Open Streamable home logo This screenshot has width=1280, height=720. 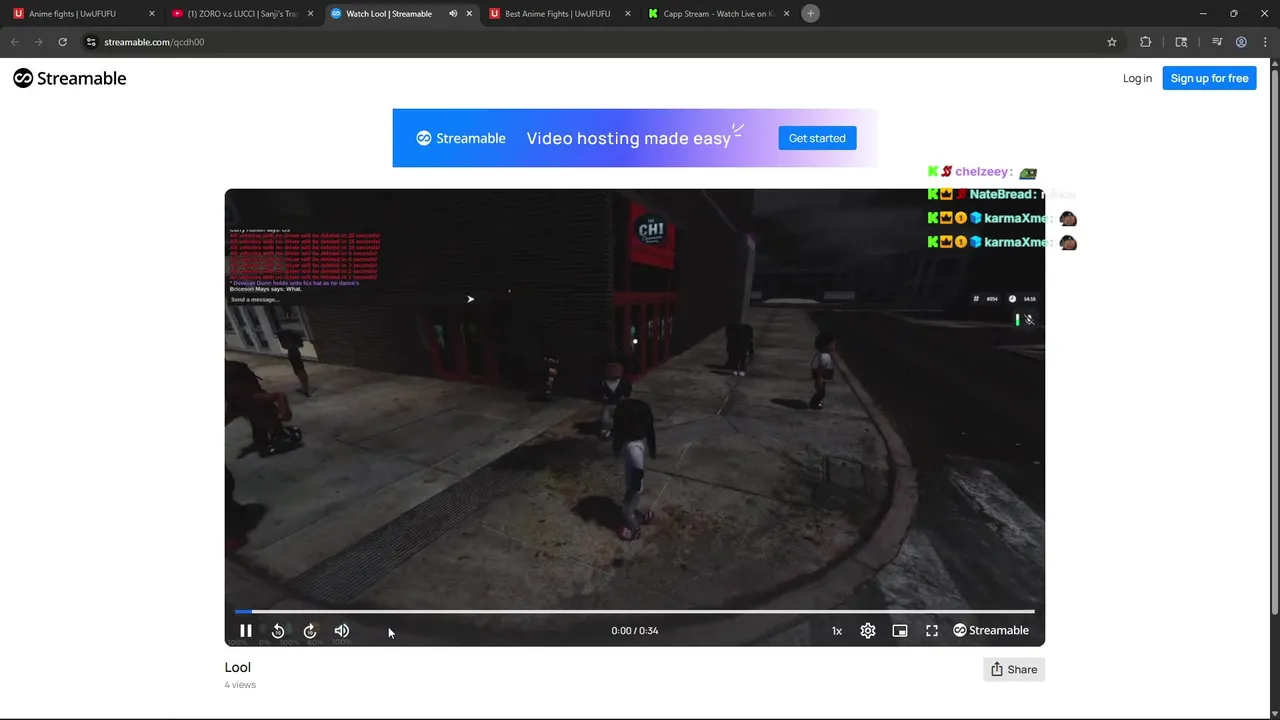click(x=70, y=78)
